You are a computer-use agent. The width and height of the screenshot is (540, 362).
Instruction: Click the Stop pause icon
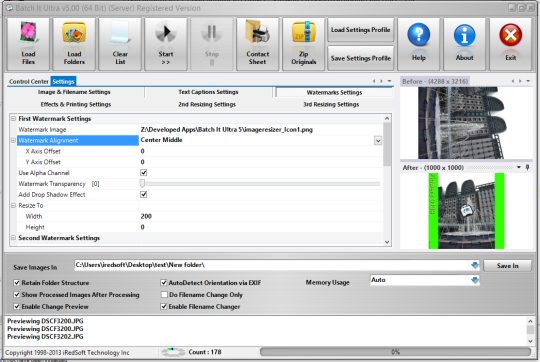click(x=212, y=33)
